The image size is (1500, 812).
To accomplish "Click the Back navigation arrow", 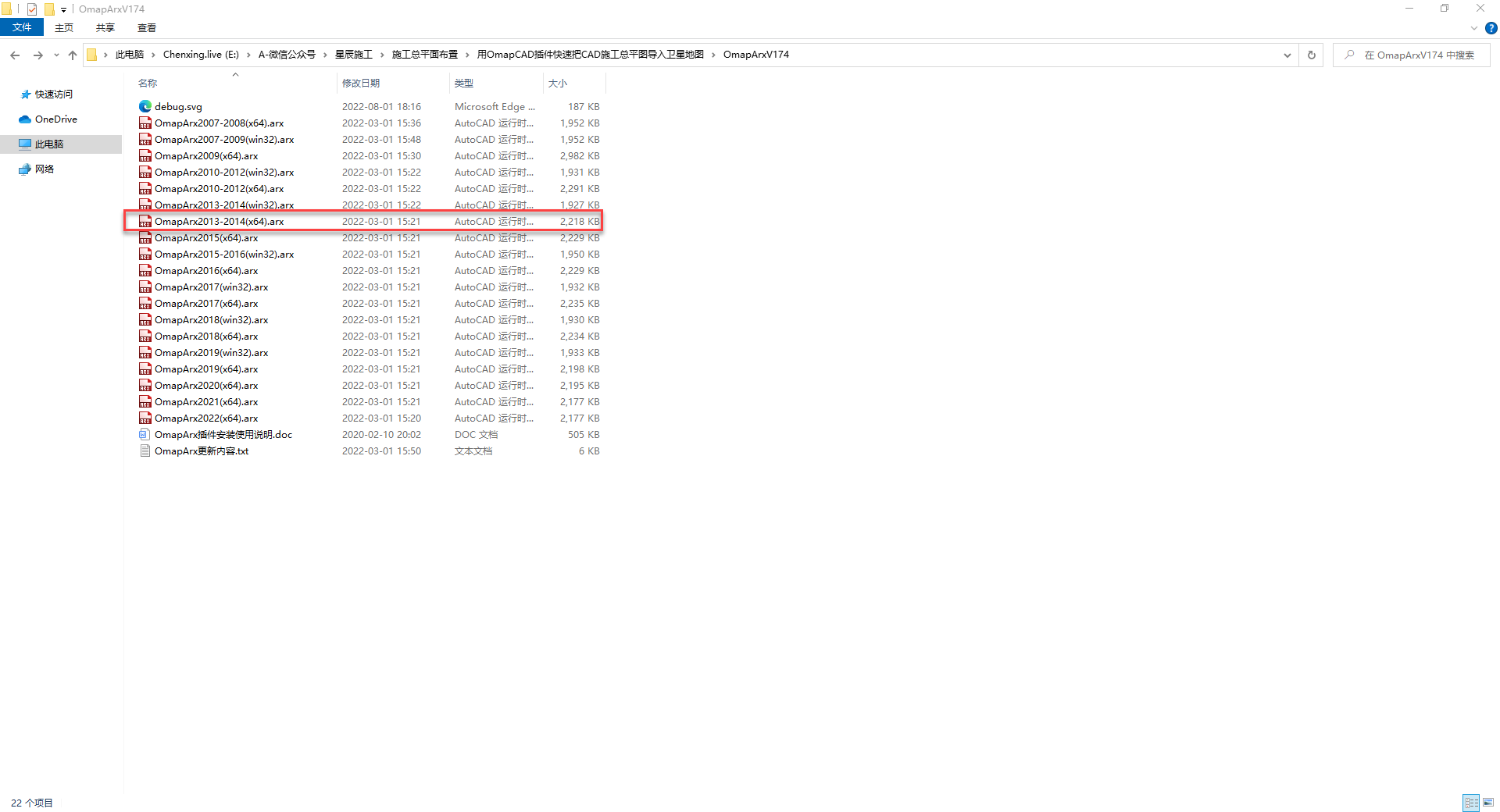I will pos(15,55).
